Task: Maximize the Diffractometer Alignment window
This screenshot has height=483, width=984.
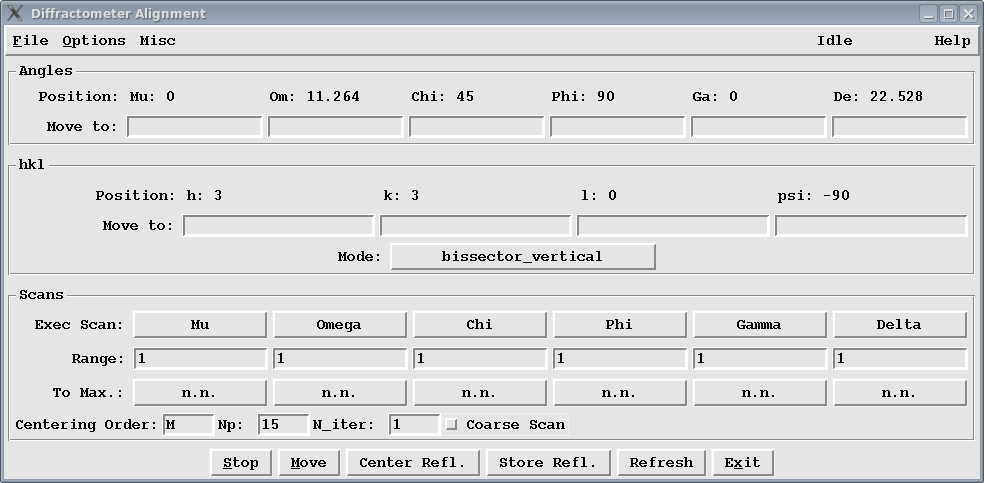Action: coord(948,13)
